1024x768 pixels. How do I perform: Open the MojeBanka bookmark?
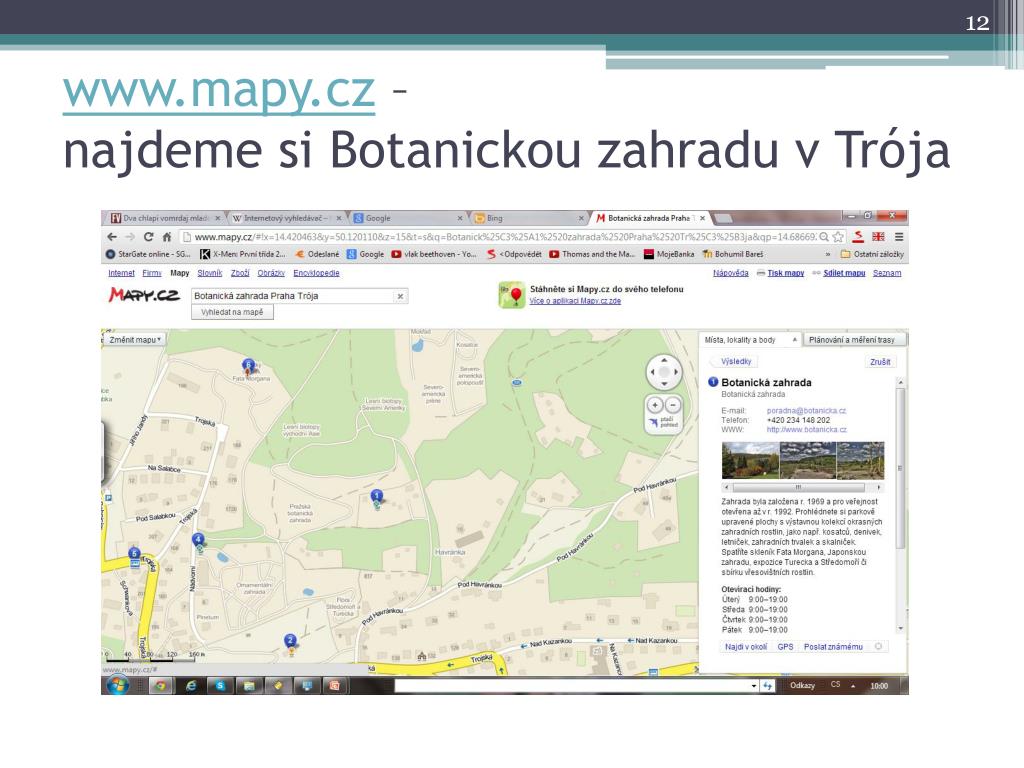click(x=669, y=254)
